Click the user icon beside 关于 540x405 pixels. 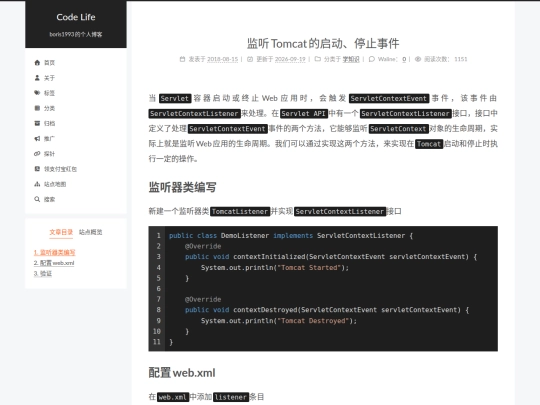(x=37, y=77)
